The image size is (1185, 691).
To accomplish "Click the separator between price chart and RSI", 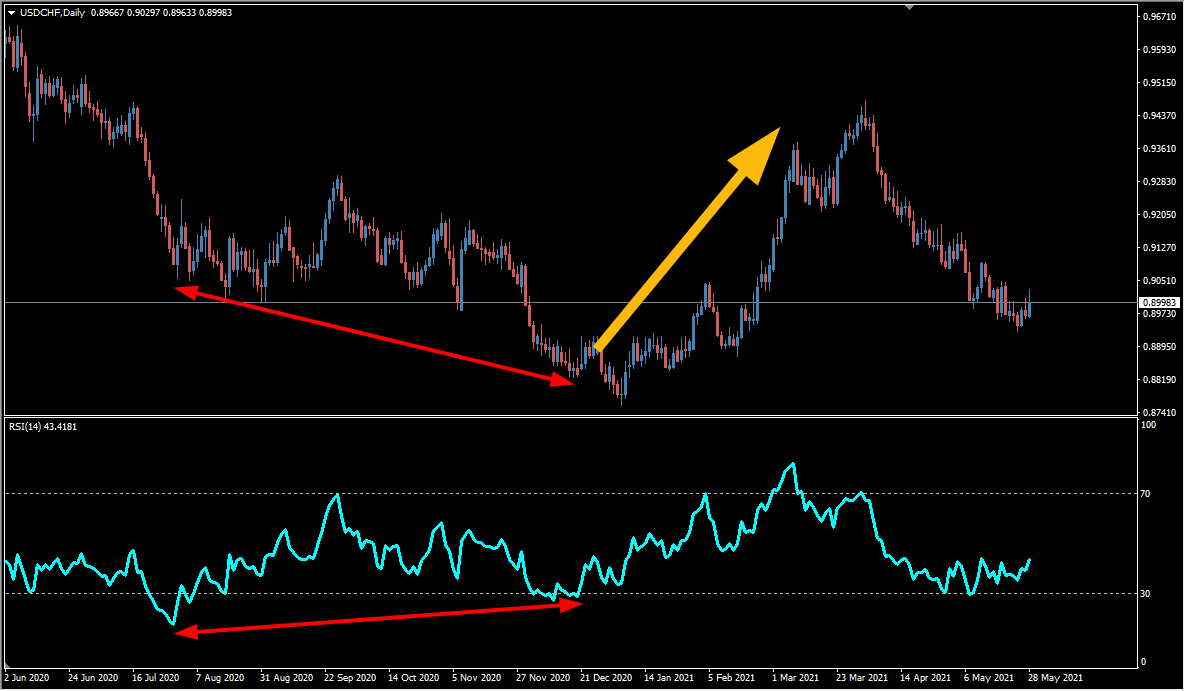I will tap(570, 416).
